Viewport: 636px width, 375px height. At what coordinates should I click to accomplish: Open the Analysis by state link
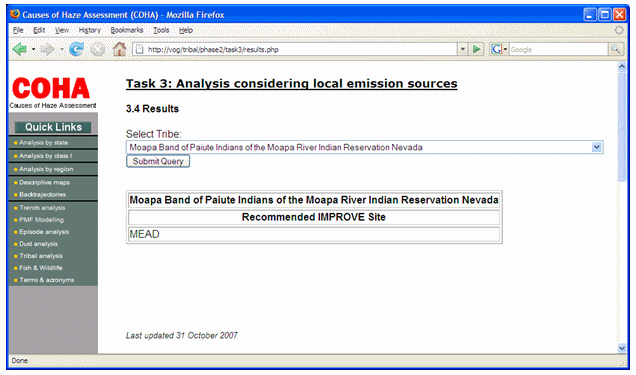point(43,143)
